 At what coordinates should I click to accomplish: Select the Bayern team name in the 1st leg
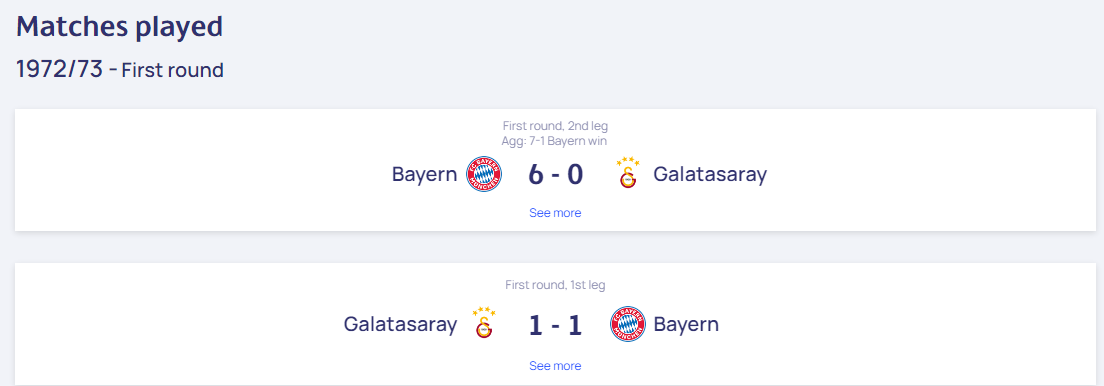686,324
